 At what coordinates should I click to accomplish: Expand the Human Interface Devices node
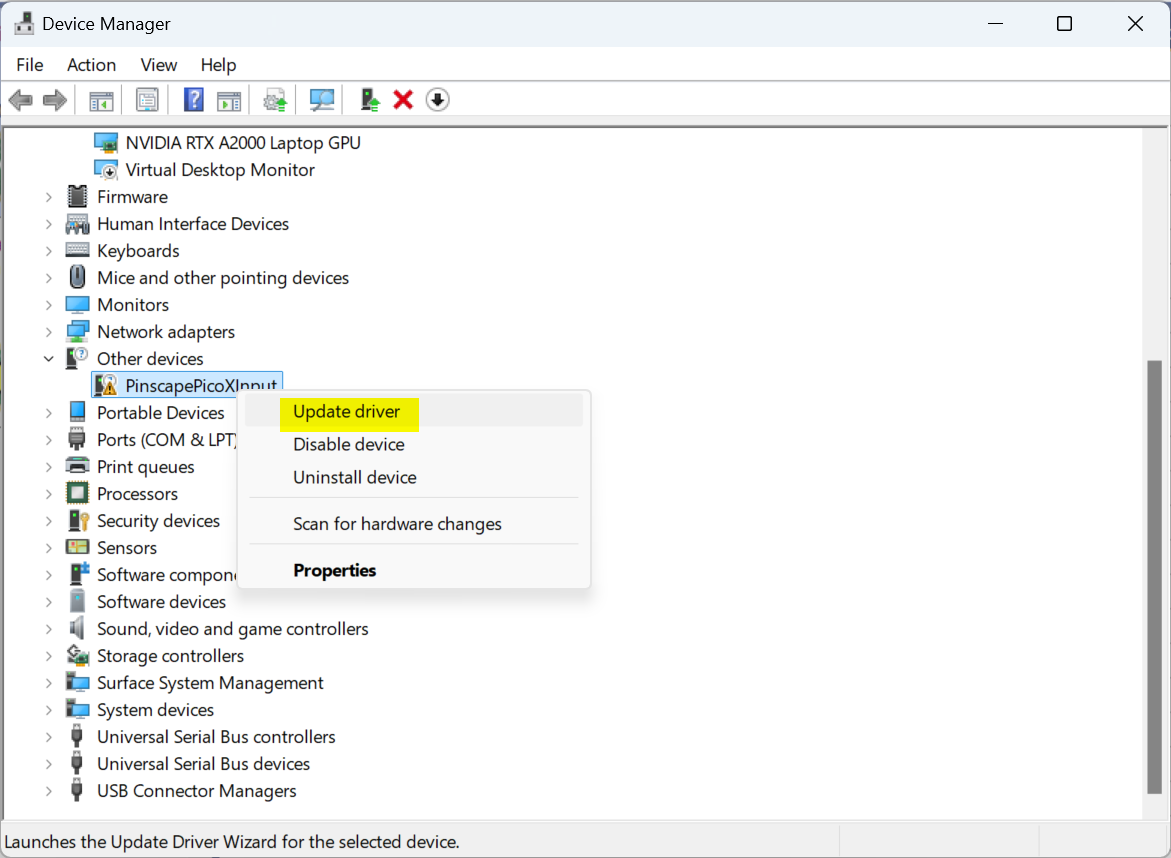pyautogui.click(x=49, y=224)
